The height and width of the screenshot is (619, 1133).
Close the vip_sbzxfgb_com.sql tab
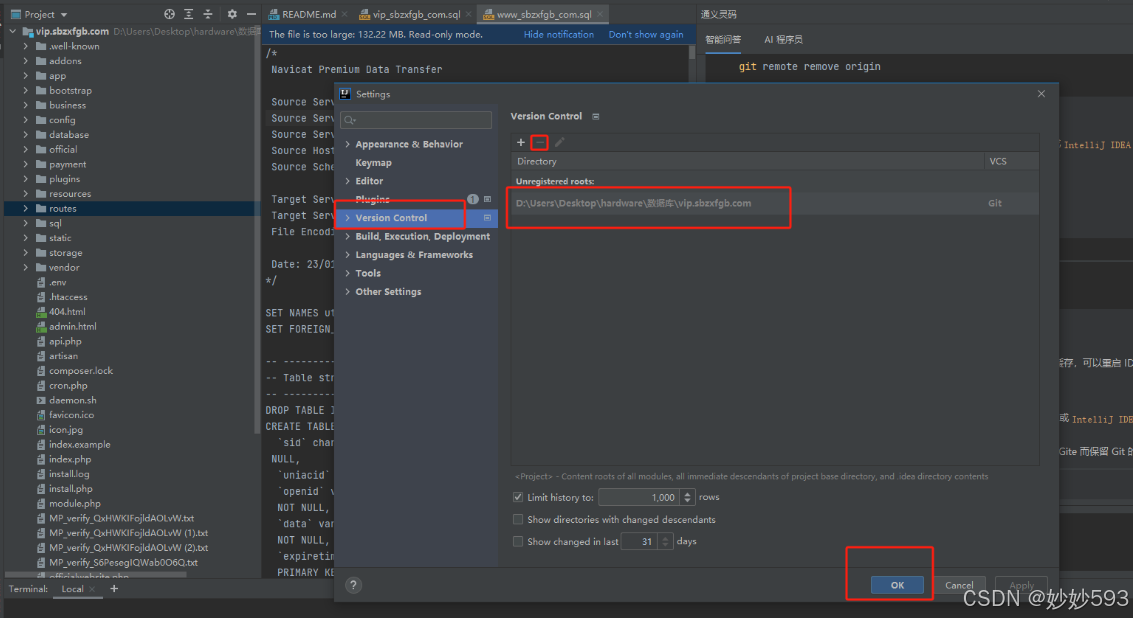coord(468,14)
